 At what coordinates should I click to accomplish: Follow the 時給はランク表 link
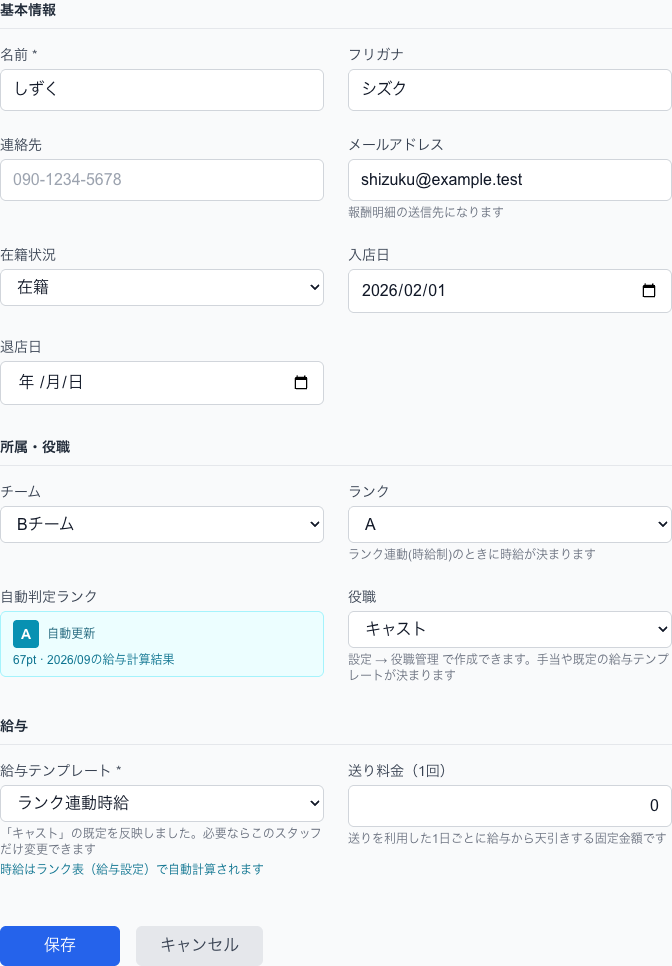click(132, 869)
